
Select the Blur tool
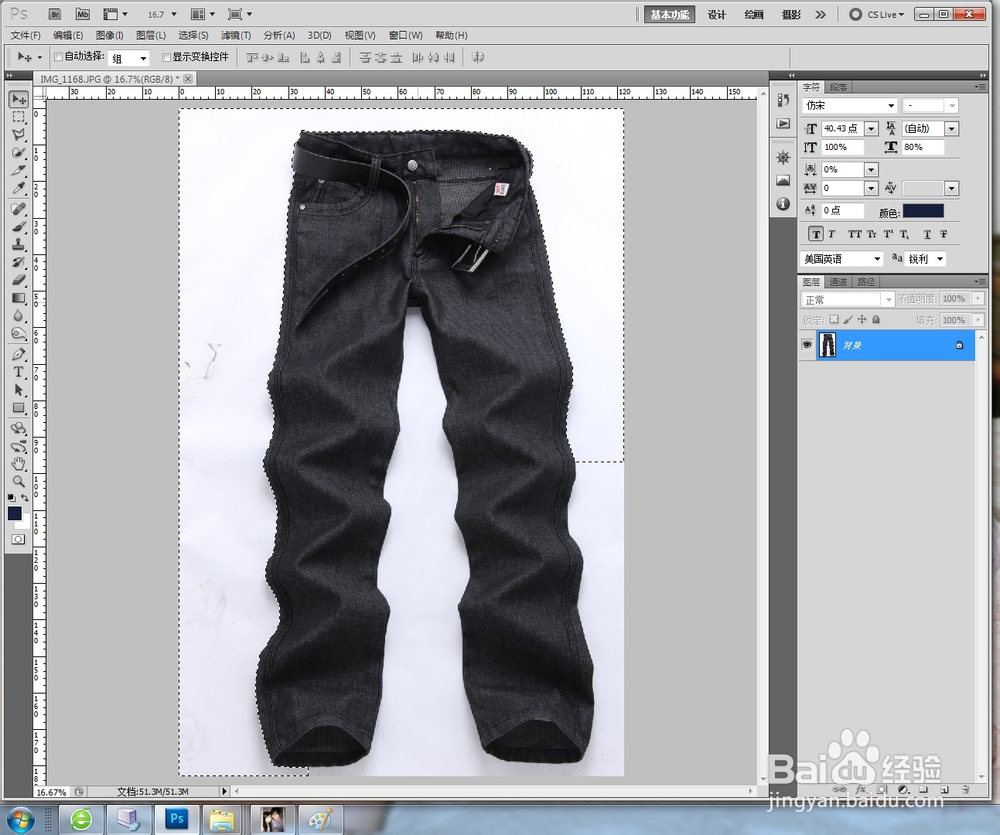click(18, 316)
